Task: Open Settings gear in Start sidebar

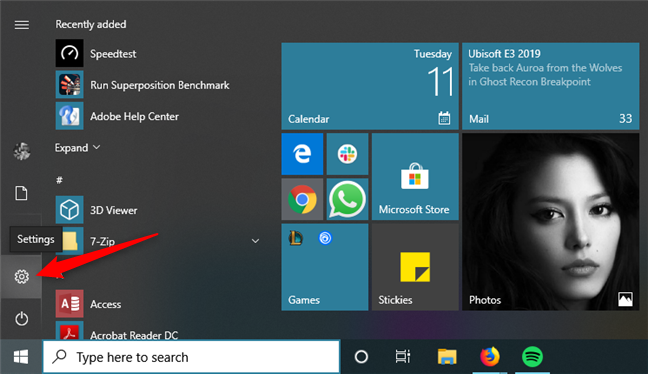Action: click(x=21, y=276)
